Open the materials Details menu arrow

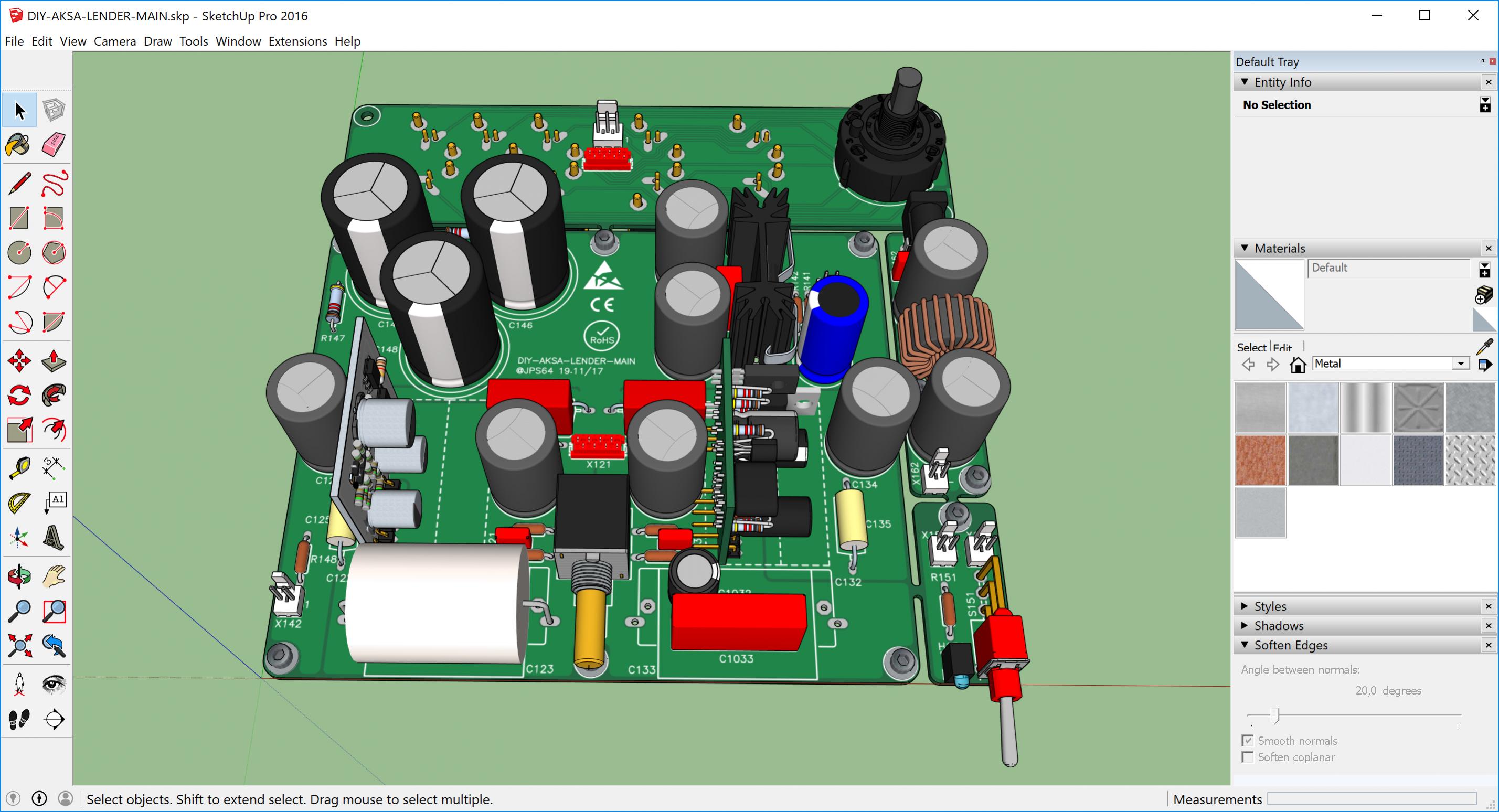pos(1485,365)
